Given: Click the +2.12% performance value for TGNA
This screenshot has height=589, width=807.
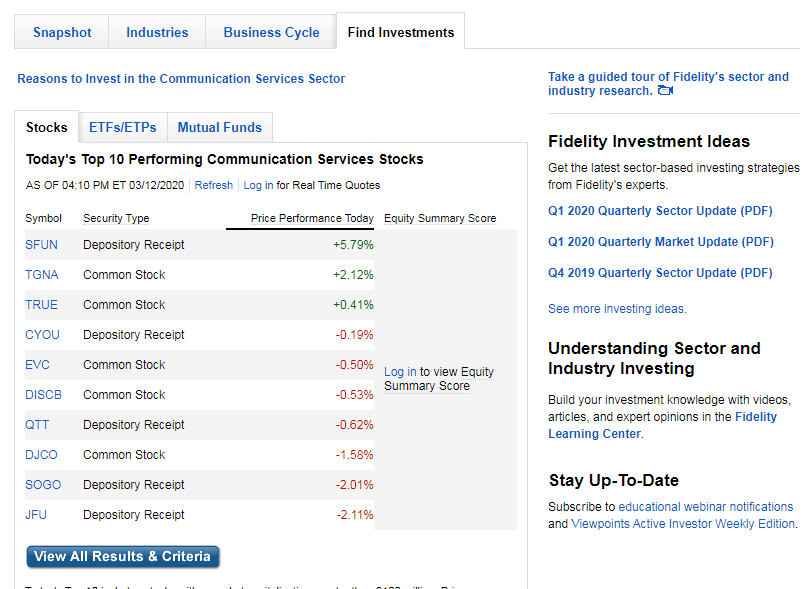Looking at the screenshot, I should click(x=353, y=275).
